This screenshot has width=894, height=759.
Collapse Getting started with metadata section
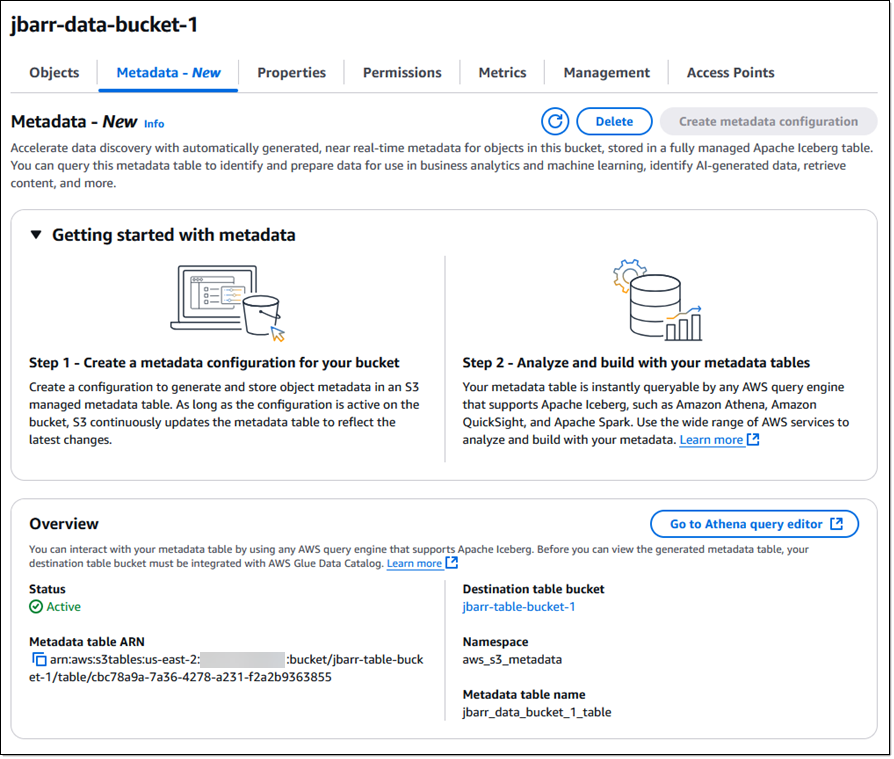pyautogui.click(x=36, y=235)
